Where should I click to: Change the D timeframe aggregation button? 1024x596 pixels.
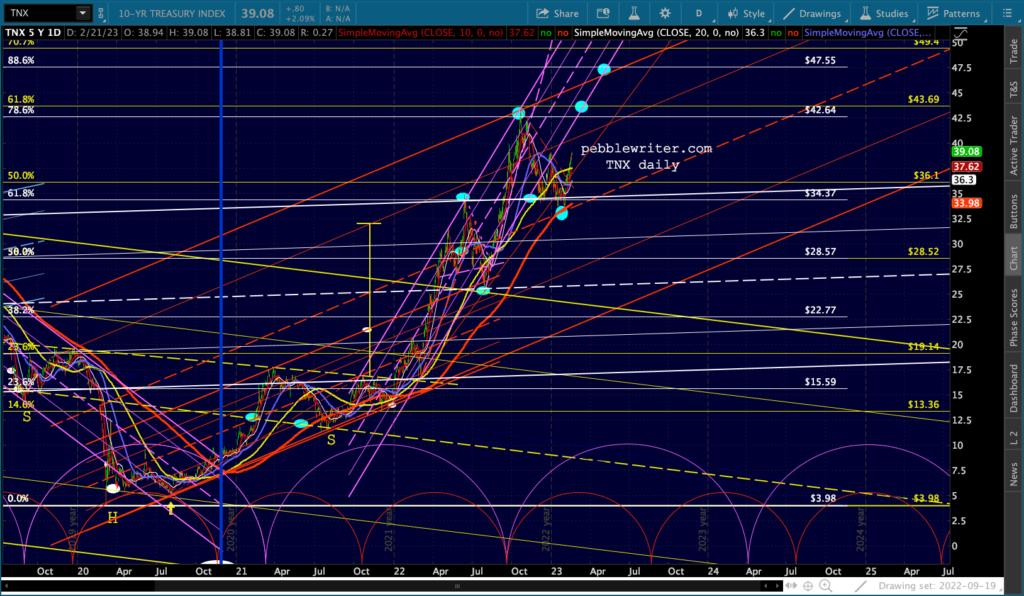(699, 14)
